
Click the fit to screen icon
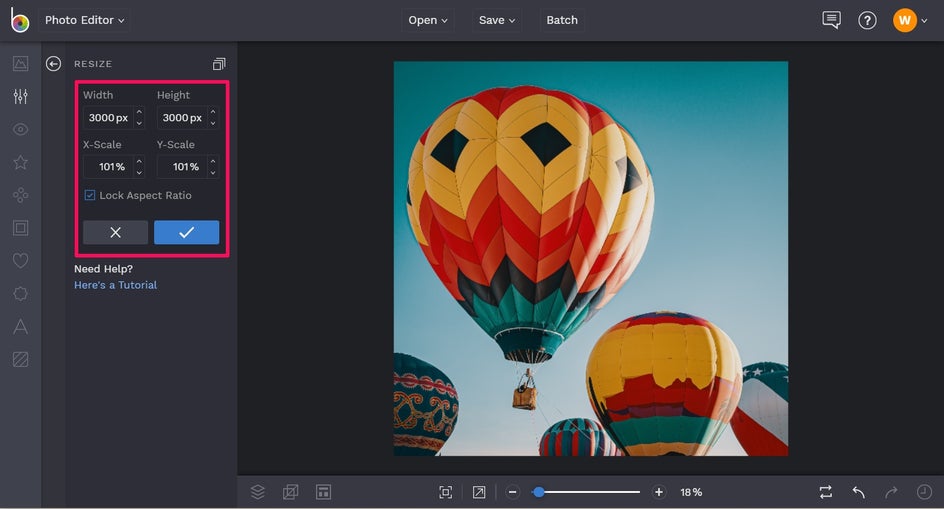[x=446, y=492]
